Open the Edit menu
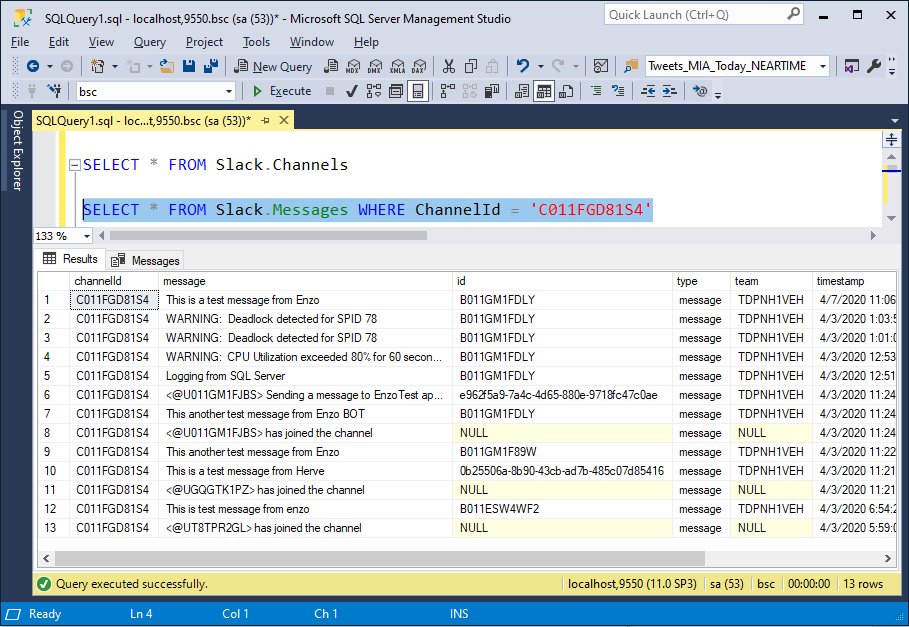The height and width of the screenshot is (627, 909). coord(59,42)
